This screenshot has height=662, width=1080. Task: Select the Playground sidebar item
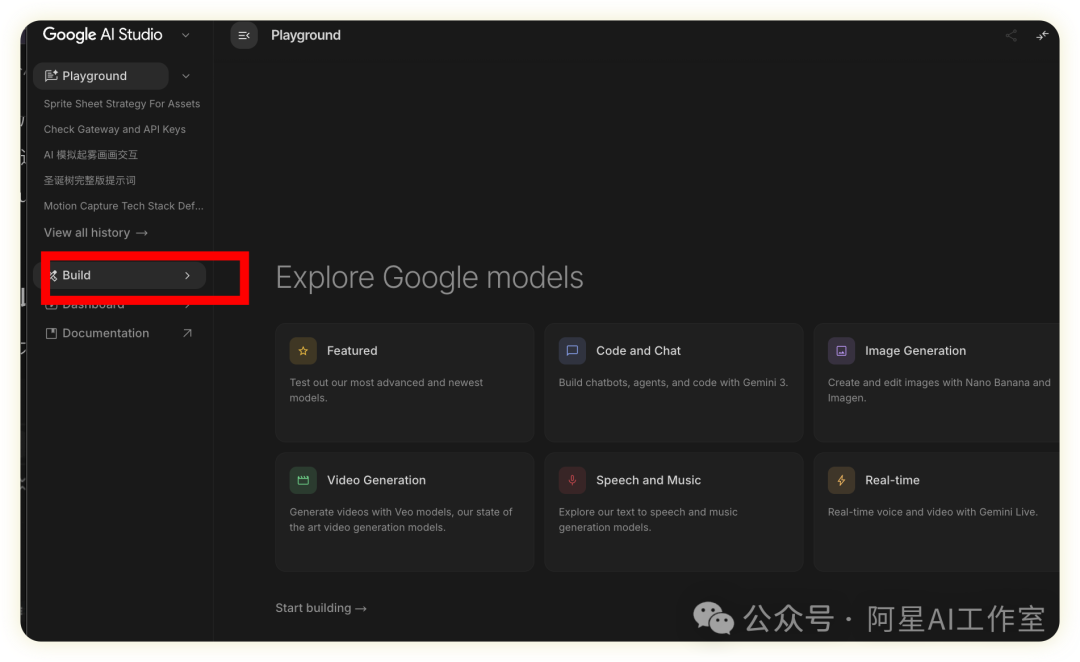94,76
